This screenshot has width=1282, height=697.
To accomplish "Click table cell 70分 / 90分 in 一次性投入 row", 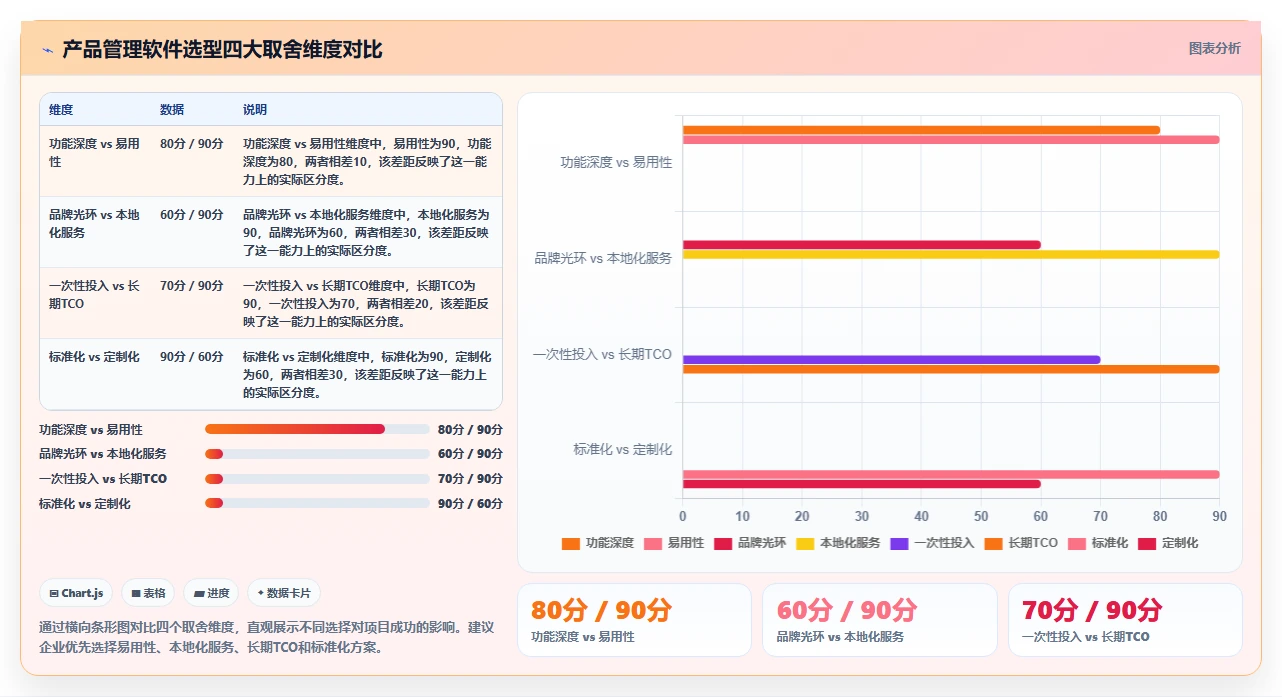I will 192,286.
